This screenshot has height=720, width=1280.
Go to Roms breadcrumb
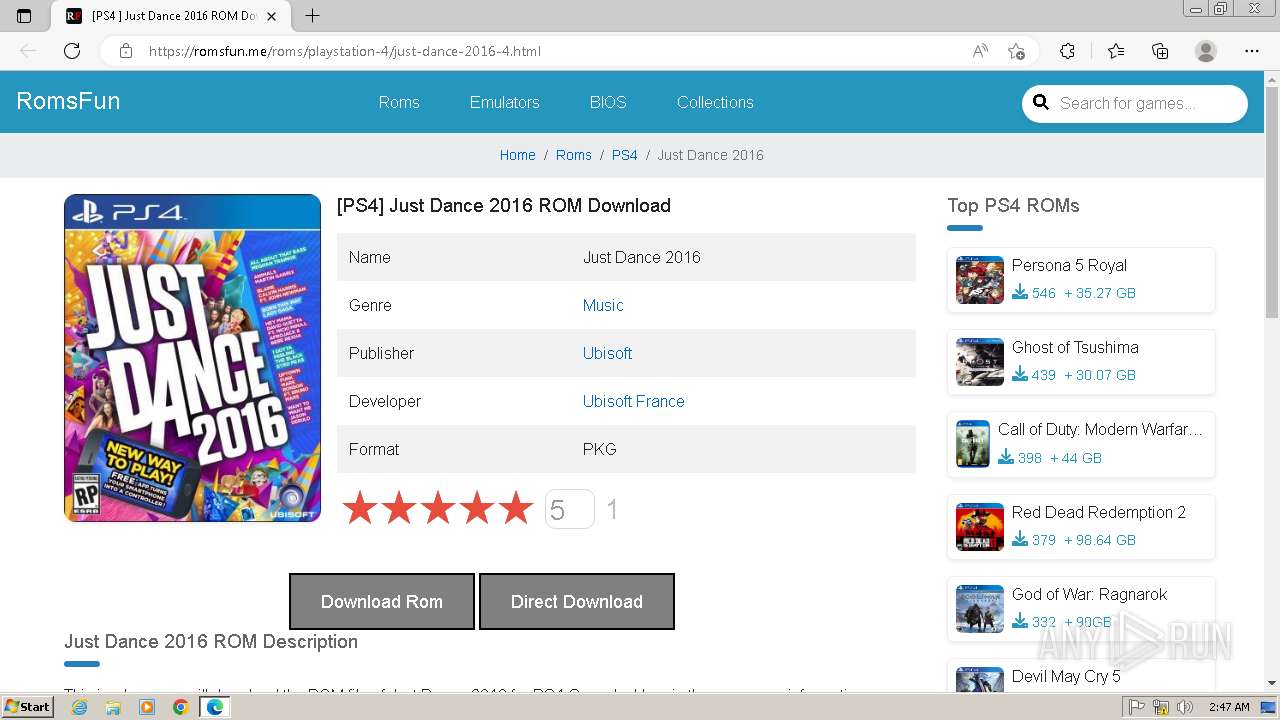tap(574, 155)
